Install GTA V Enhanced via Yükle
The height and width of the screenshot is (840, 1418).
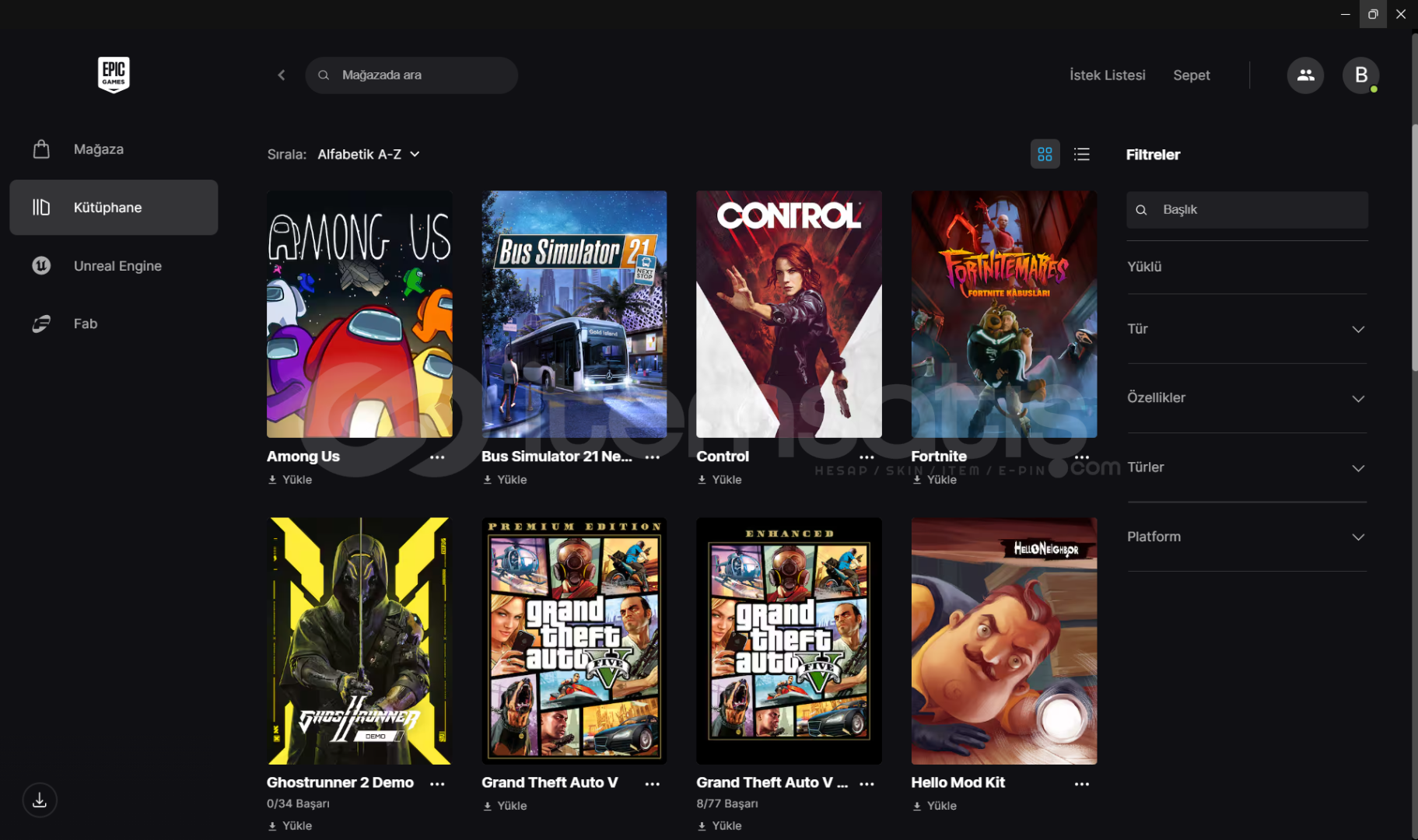click(x=719, y=826)
